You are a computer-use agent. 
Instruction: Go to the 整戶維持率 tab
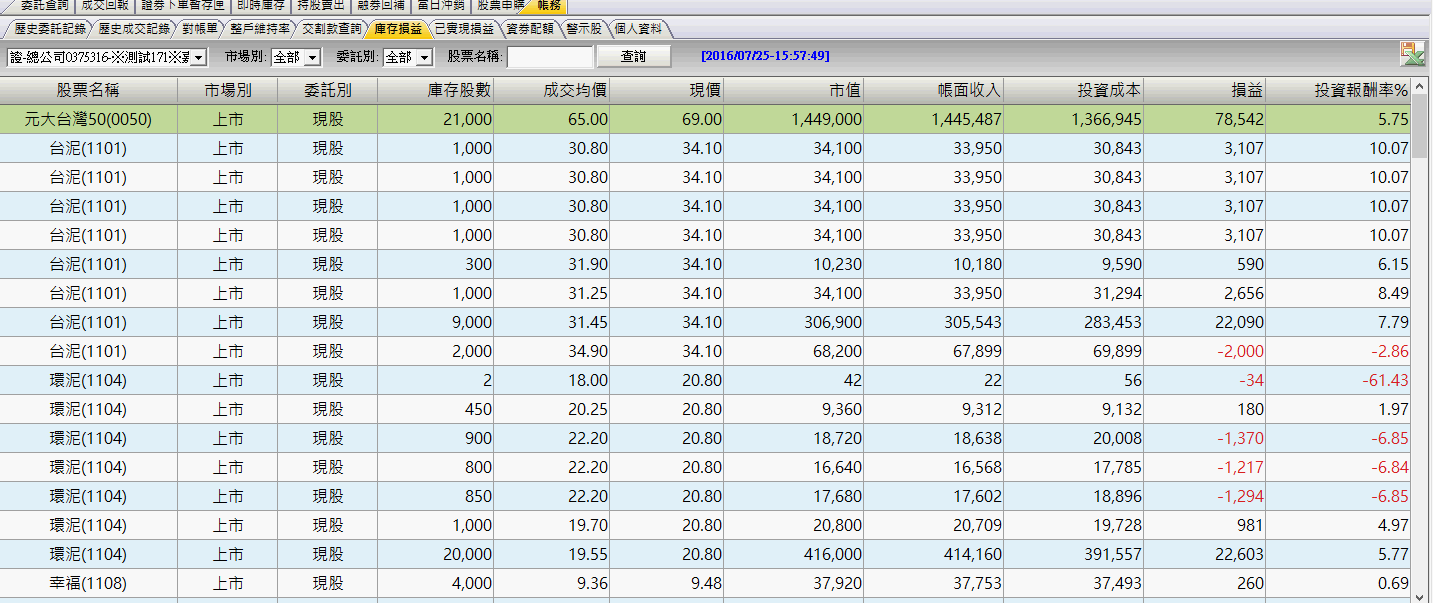point(260,29)
